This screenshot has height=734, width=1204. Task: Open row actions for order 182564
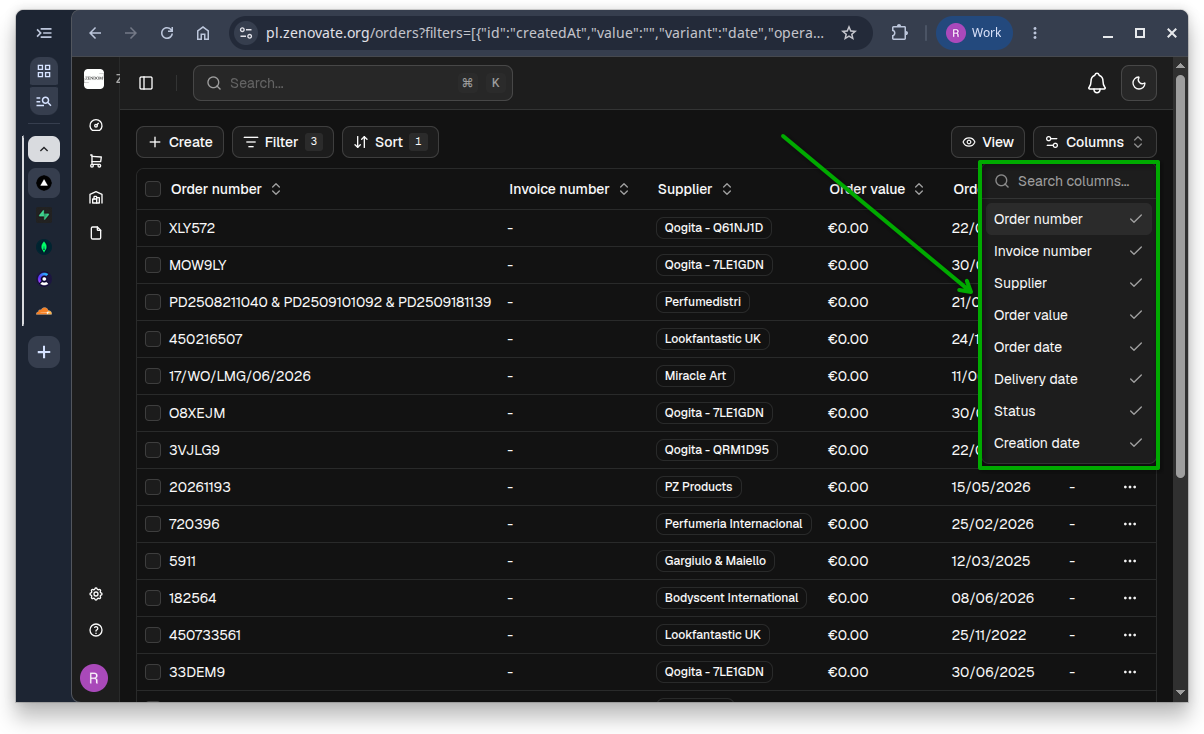tap(1130, 598)
